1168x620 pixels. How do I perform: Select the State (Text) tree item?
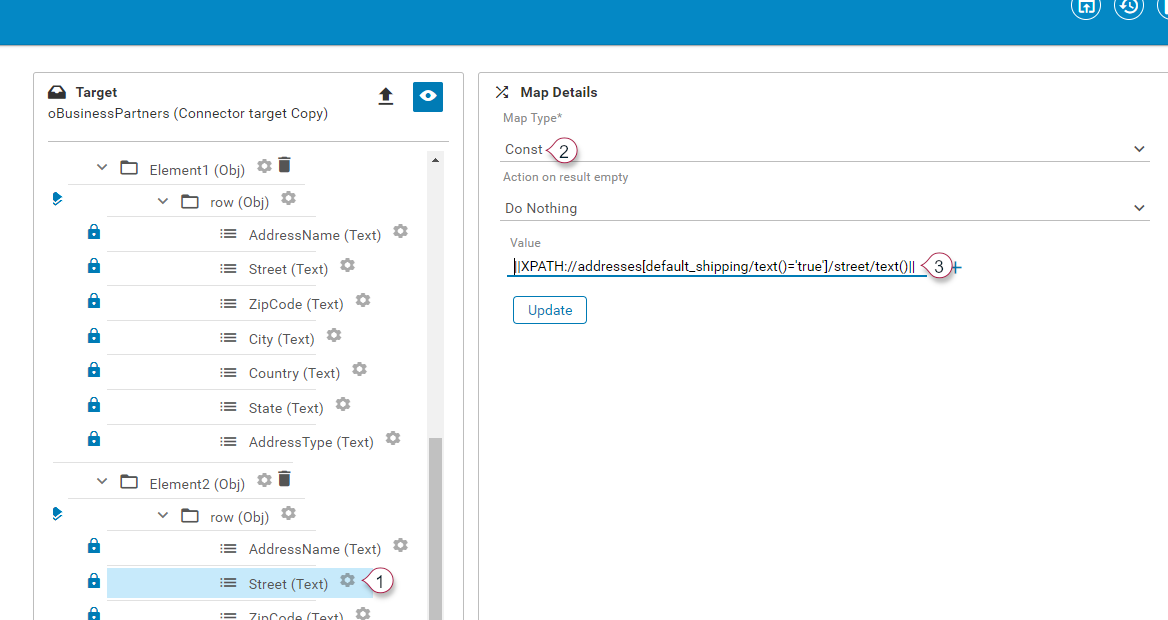[x=285, y=408]
